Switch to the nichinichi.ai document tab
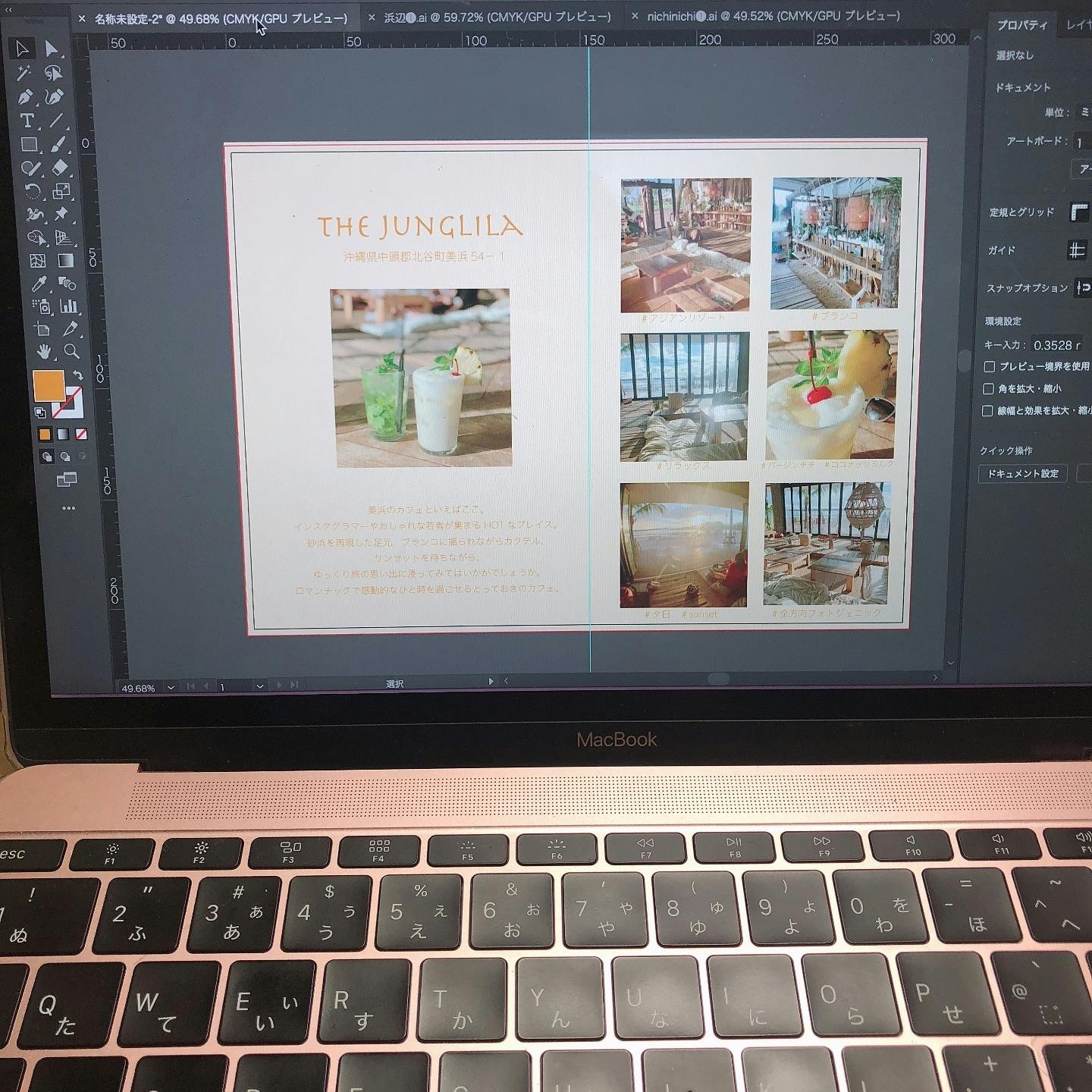This screenshot has width=1092, height=1092. 773,16
